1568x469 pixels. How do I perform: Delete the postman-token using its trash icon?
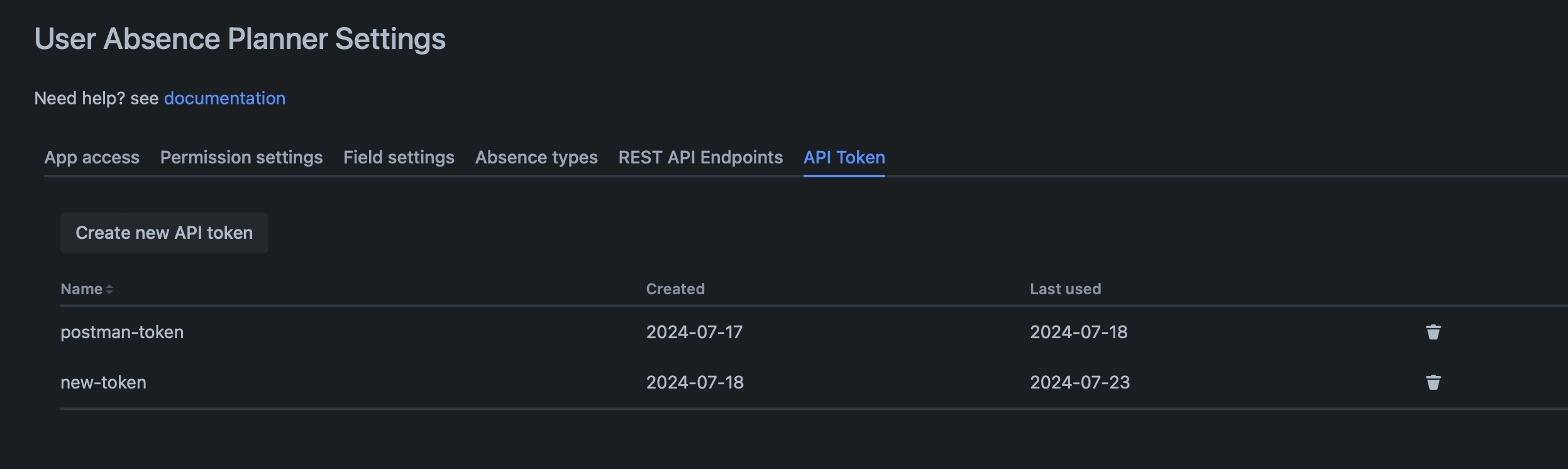click(x=1433, y=332)
